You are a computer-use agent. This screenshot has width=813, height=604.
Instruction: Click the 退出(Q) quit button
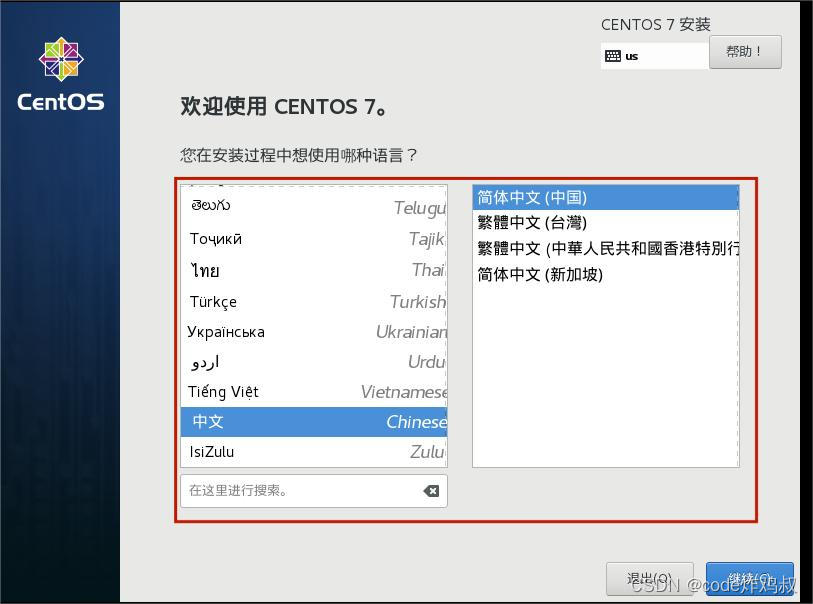click(x=649, y=579)
